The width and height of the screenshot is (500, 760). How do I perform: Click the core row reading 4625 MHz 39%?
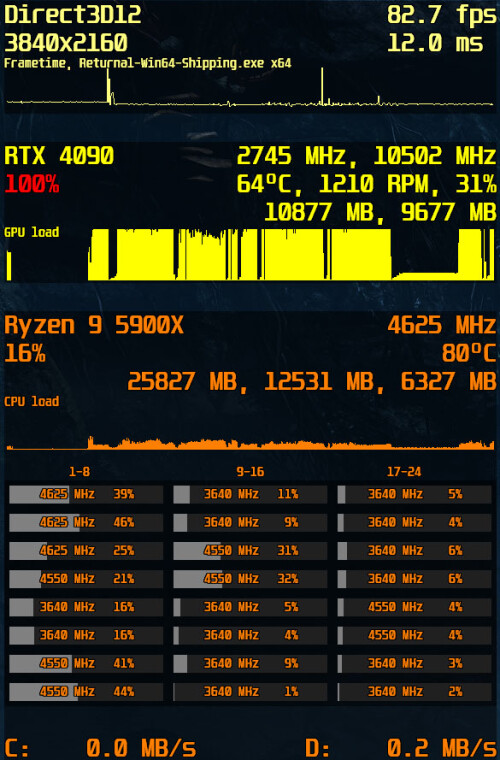(86, 494)
